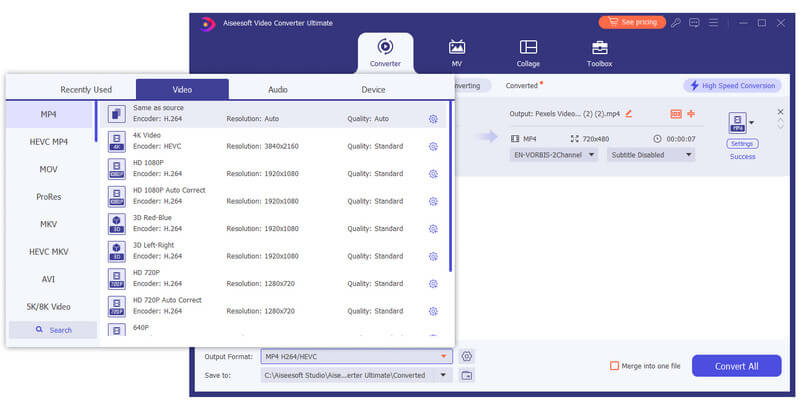800x400 pixels.
Task: Click the red cut/trim icon on video item
Action: click(x=691, y=114)
